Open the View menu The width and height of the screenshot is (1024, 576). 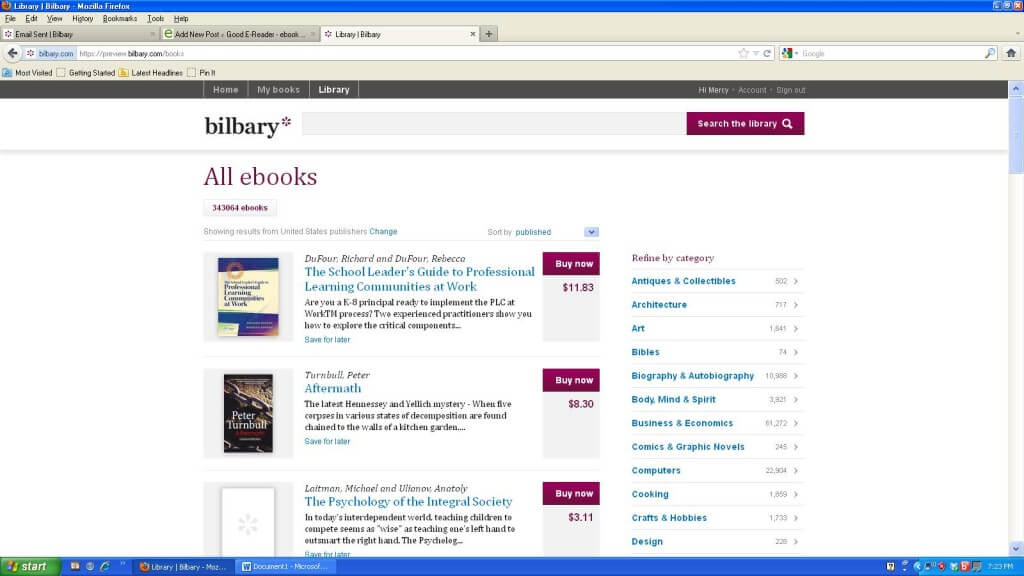(x=55, y=19)
